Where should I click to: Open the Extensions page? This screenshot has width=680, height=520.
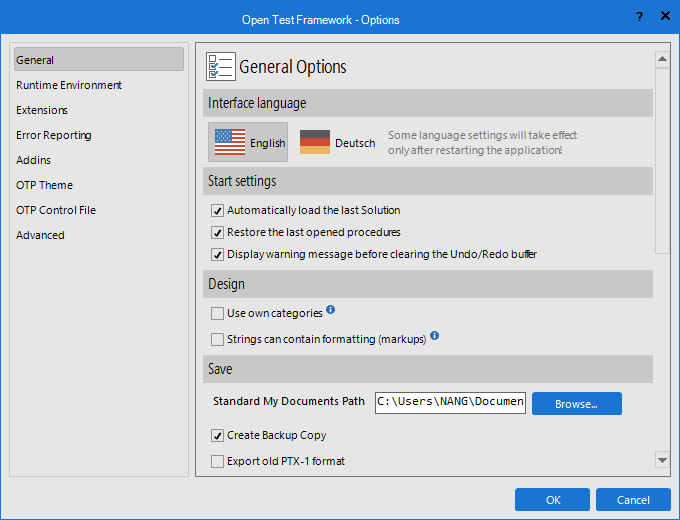point(42,110)
